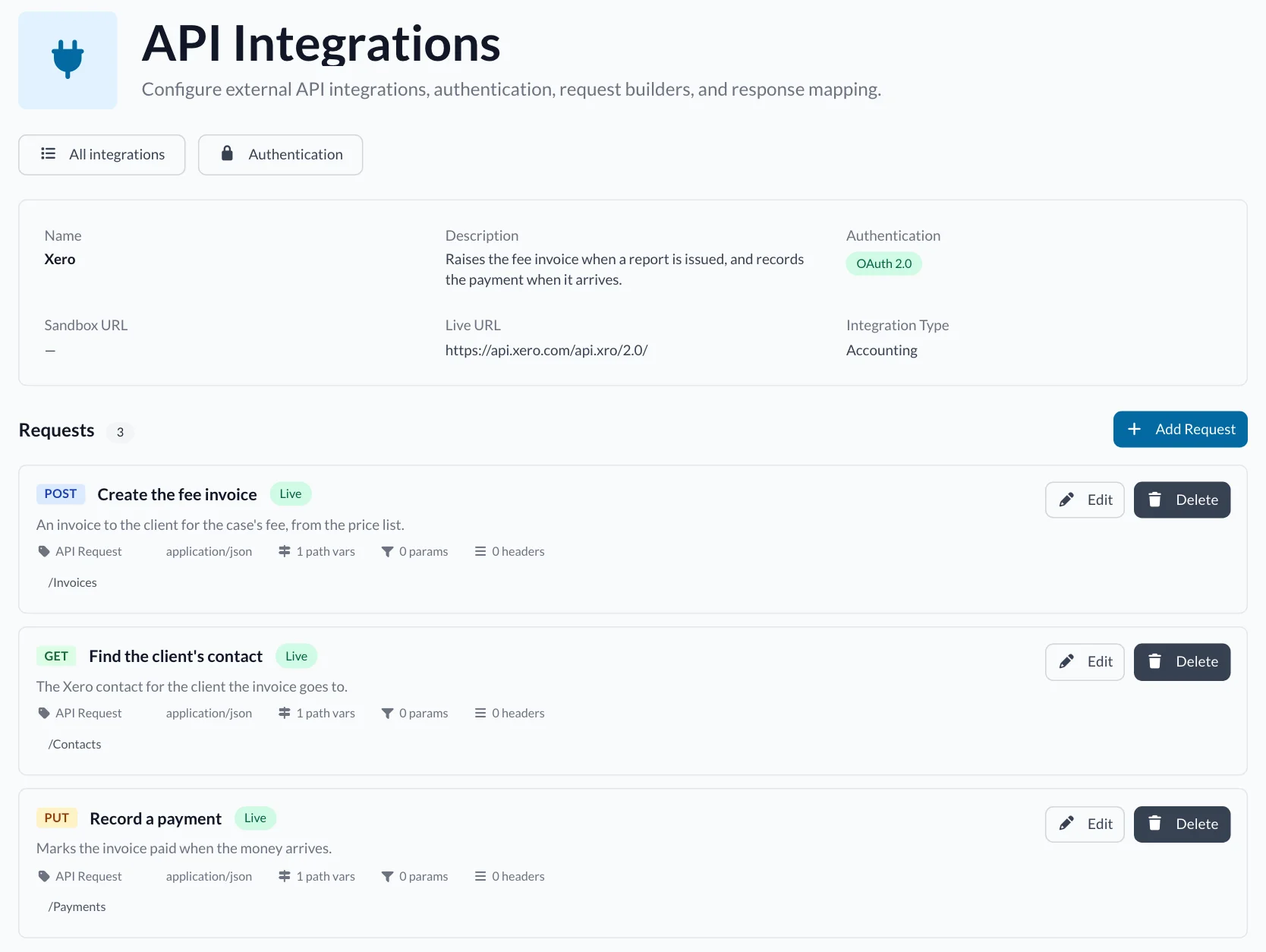Click the lock icon beside Authentication
Screen dimensions: 1266x952
pyautogui.click(x=227, y=153)
